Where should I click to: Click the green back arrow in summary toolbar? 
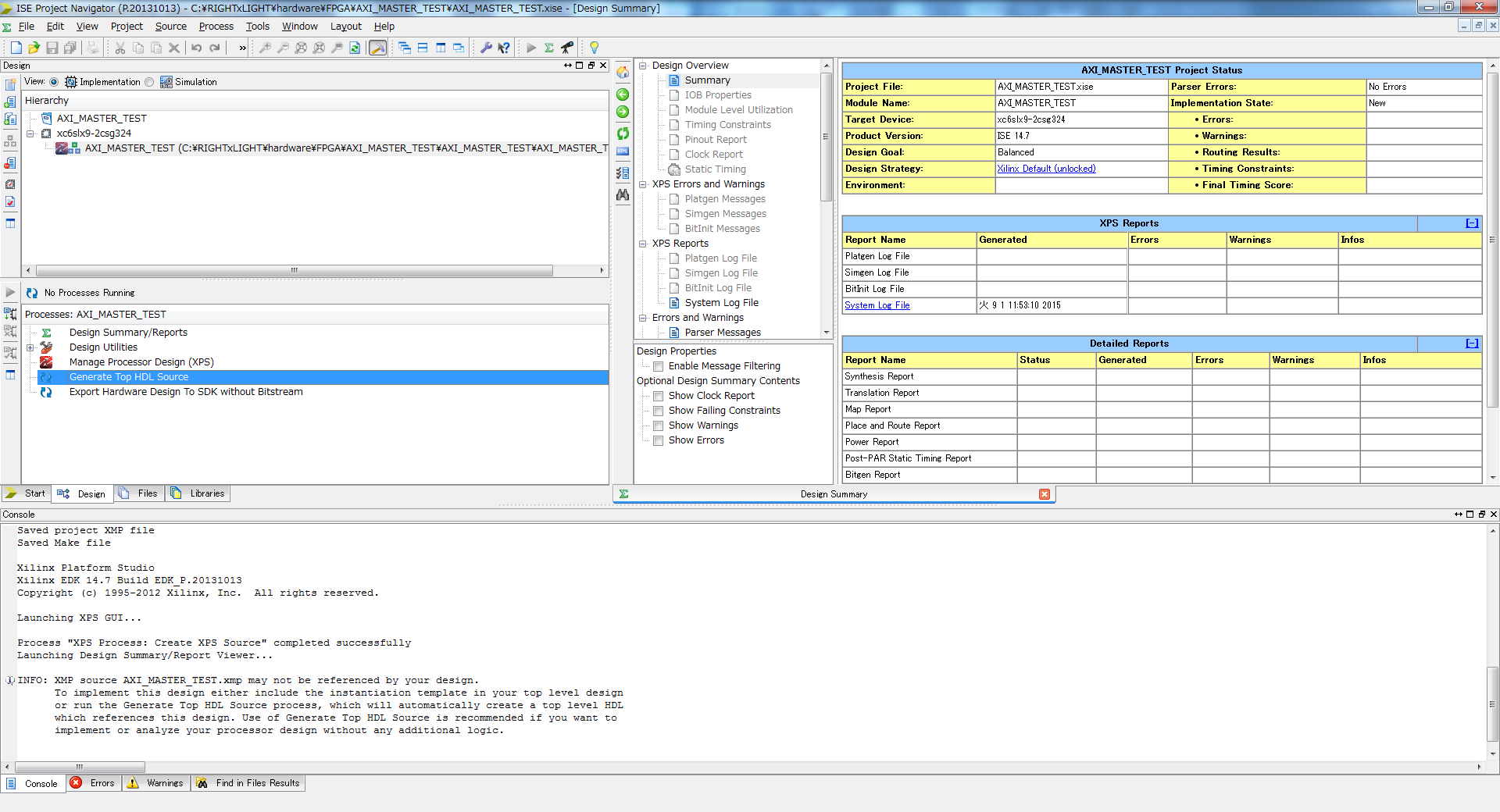point(623,94)
